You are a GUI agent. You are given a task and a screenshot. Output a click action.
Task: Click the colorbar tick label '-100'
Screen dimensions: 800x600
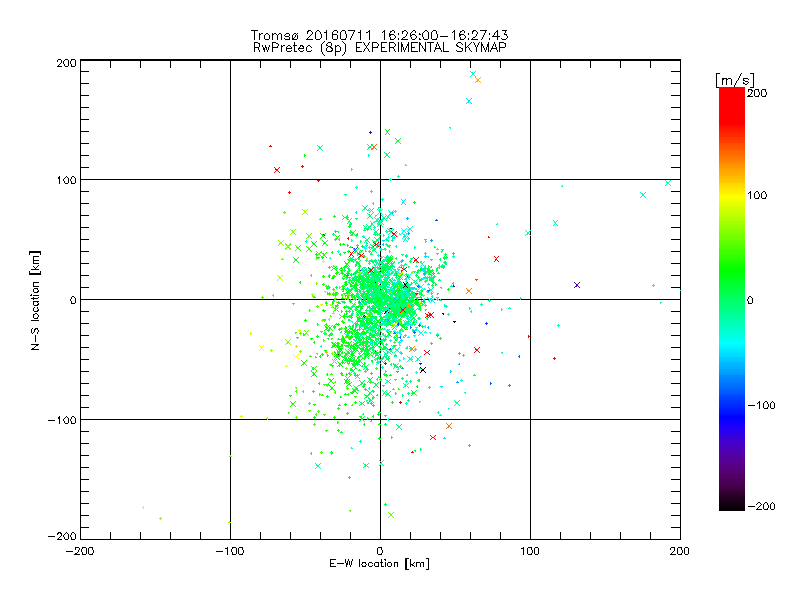click(761, 405)
